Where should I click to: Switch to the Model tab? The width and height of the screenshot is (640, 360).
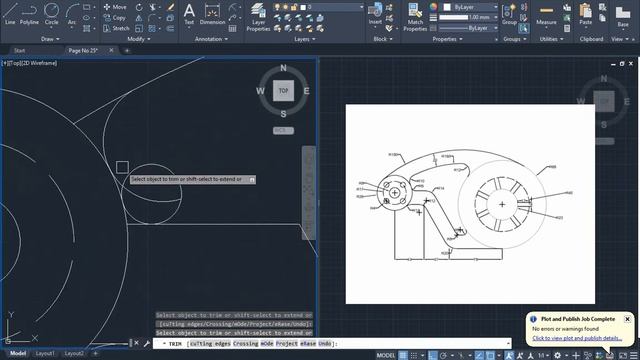pyautogui.click(x=18, y=353)
